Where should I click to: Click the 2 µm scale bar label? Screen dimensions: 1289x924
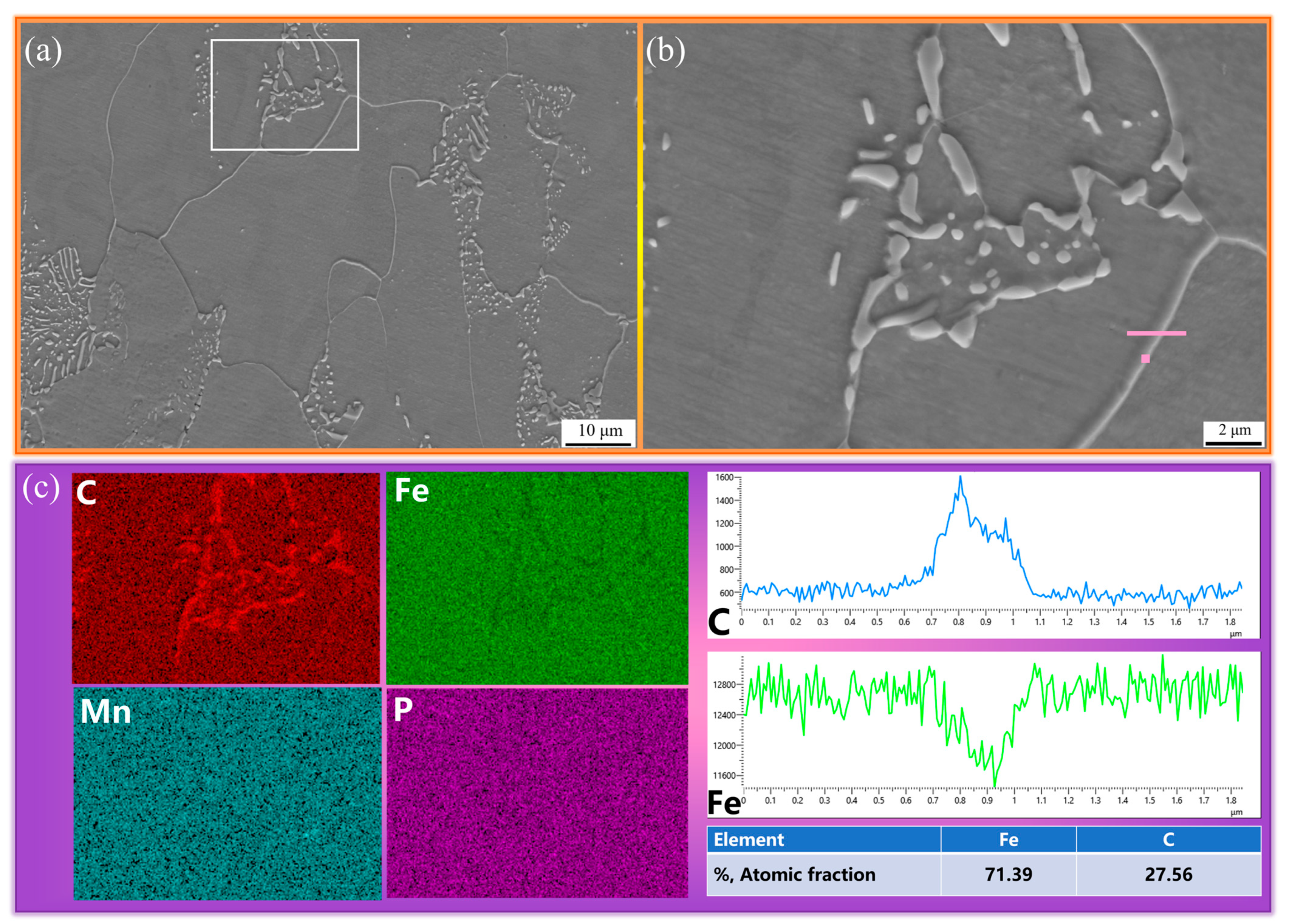(1234, 430)
